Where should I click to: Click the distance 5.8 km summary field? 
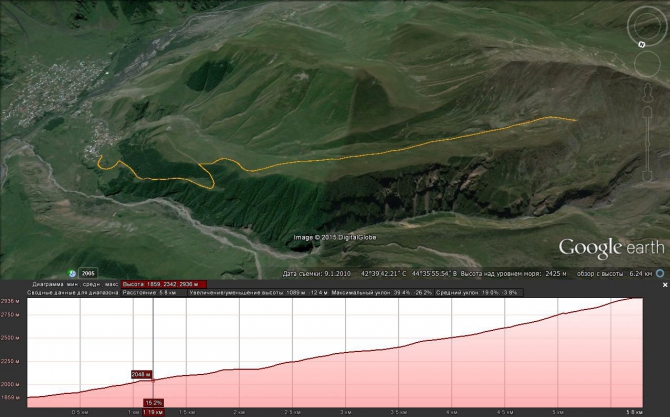137,292
